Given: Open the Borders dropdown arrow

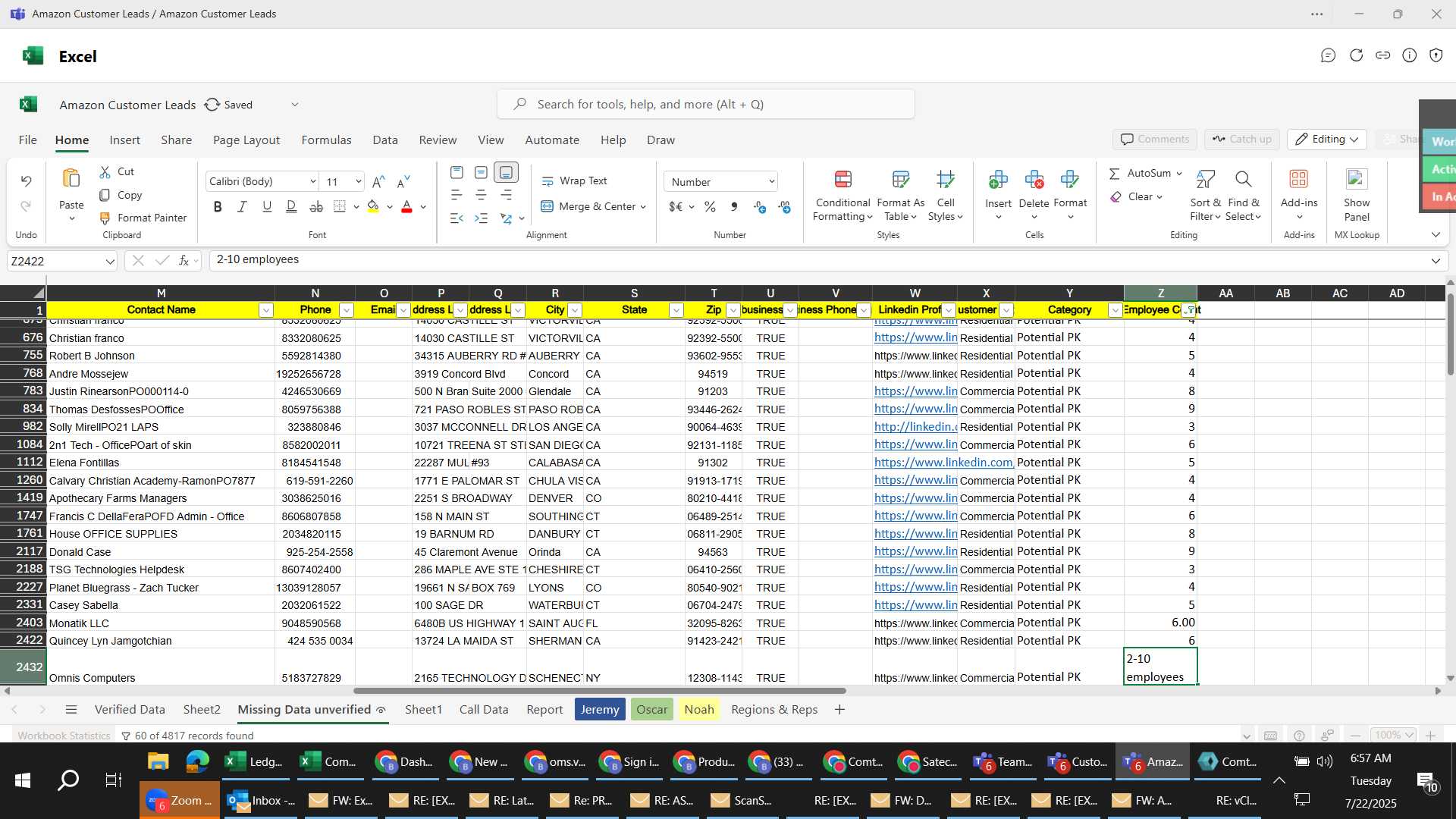Looking at the screenshot, I should click(356, 207).
